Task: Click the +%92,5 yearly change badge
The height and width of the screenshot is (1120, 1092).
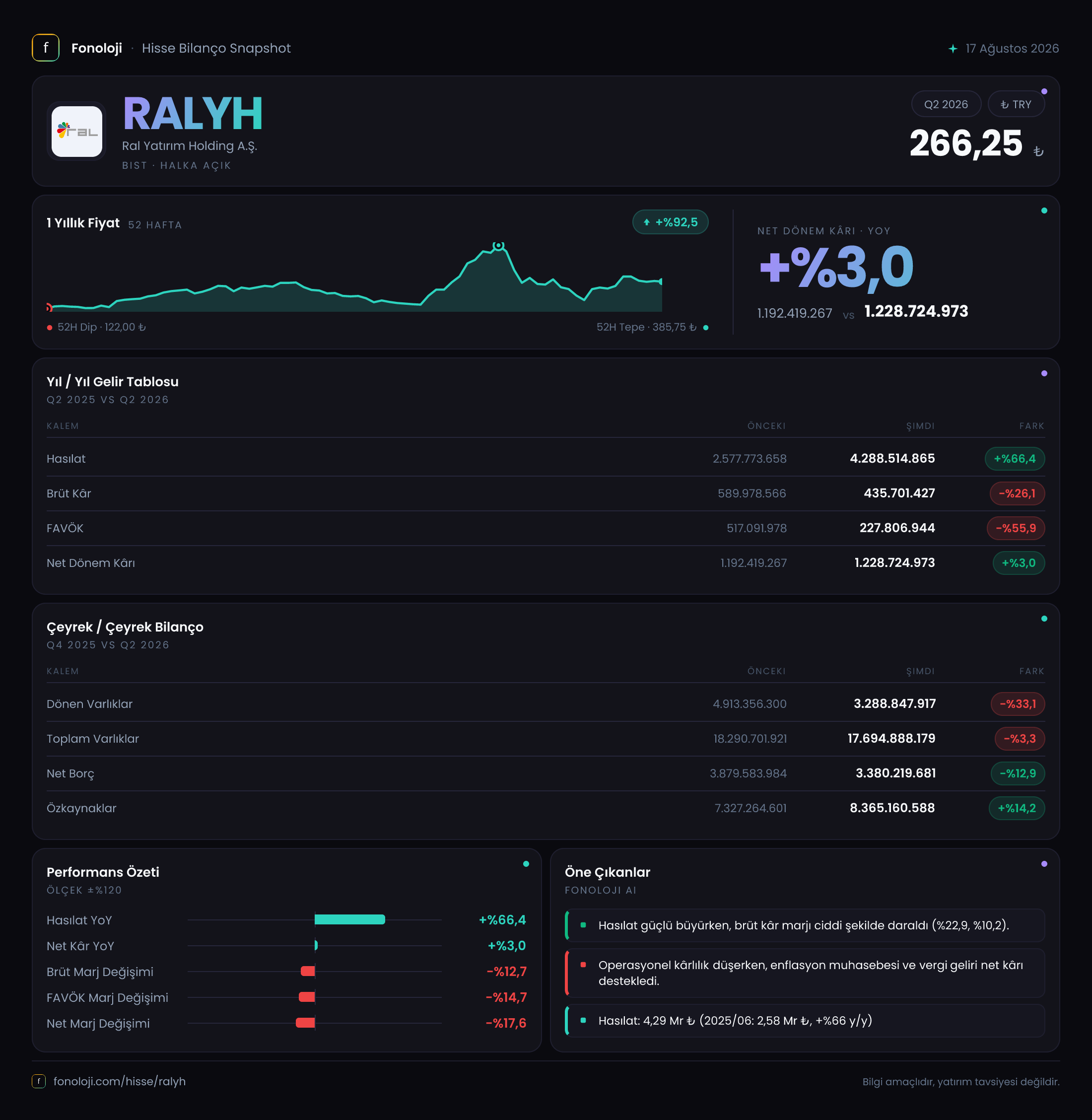Action: tap(670, 222)
